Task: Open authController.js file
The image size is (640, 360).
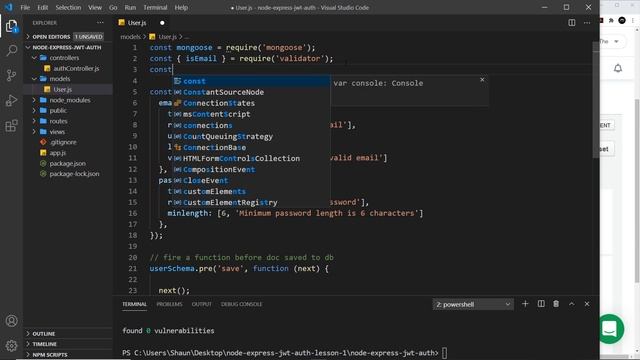Action: [x=68, y=69]
